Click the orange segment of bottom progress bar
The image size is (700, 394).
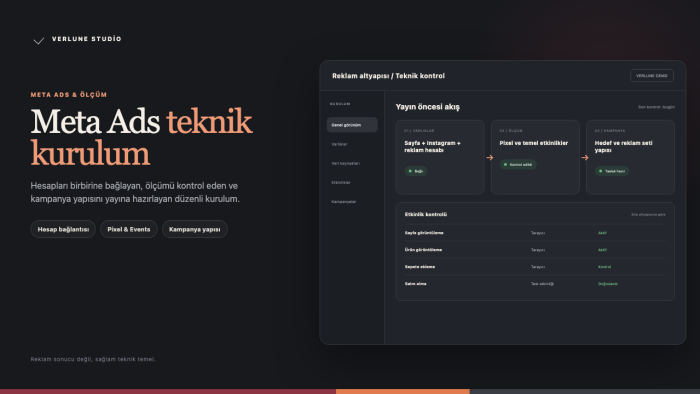[x=403, y=391]
